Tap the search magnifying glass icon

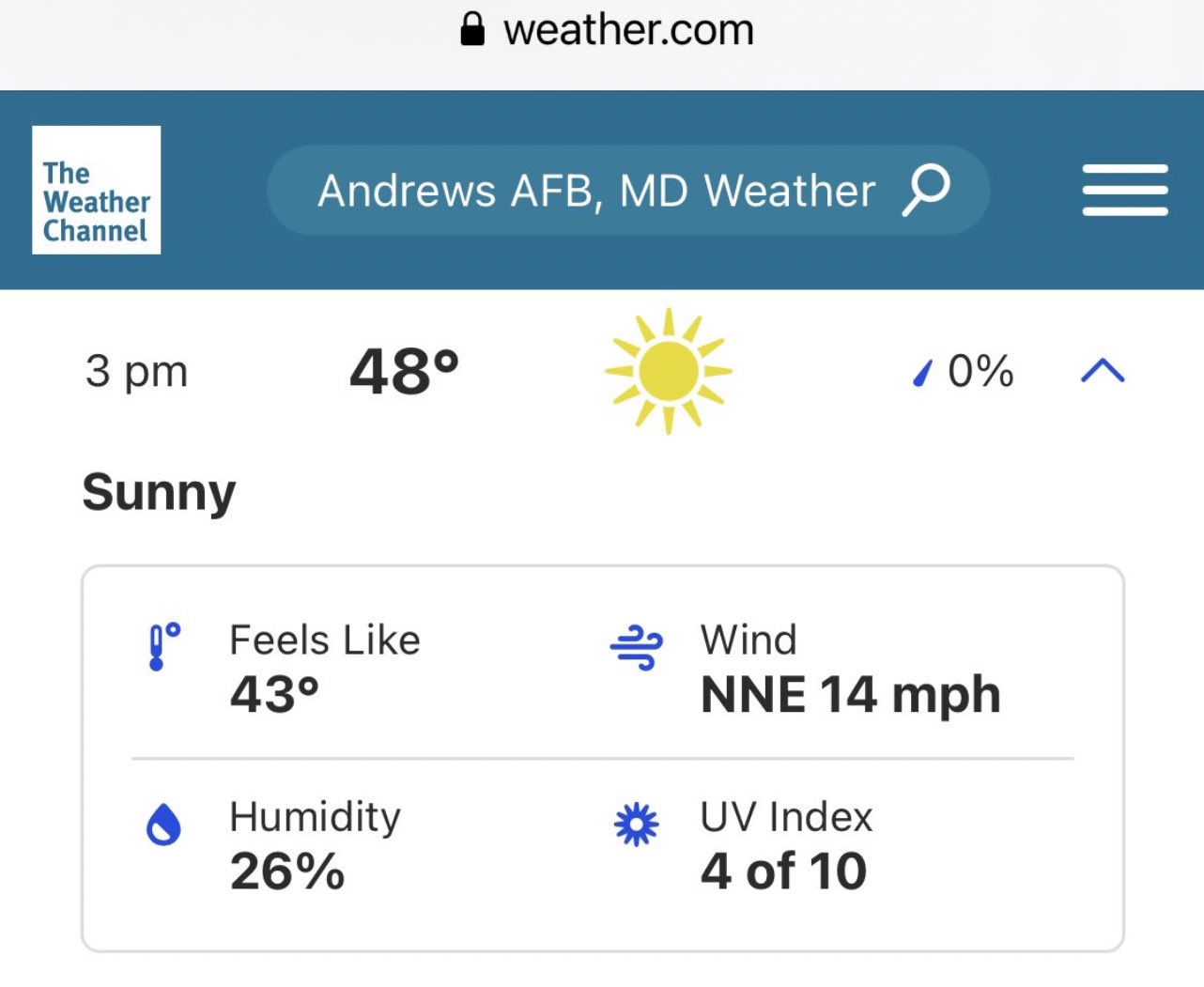[x=926, y=190]
